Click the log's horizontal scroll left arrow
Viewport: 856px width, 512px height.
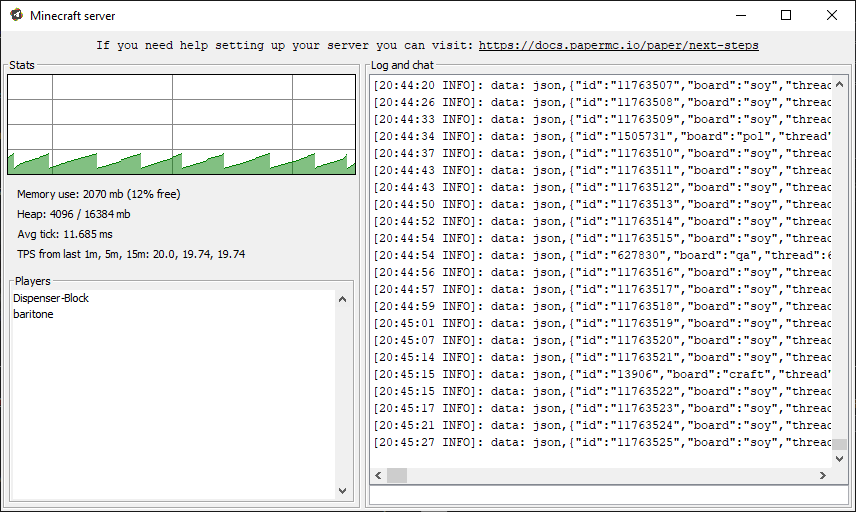pos(379,475)
